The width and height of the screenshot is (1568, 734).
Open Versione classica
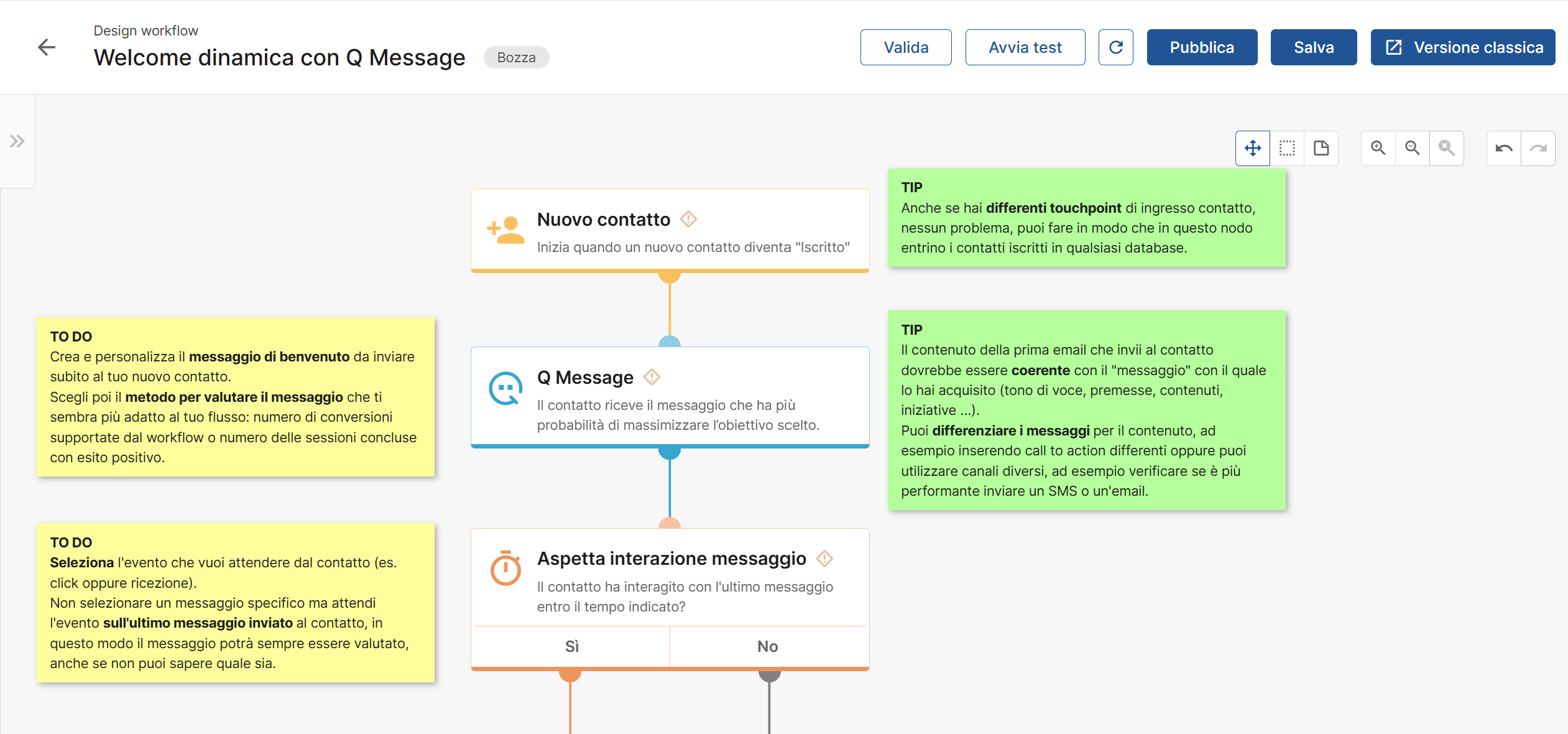(1463, 47)
